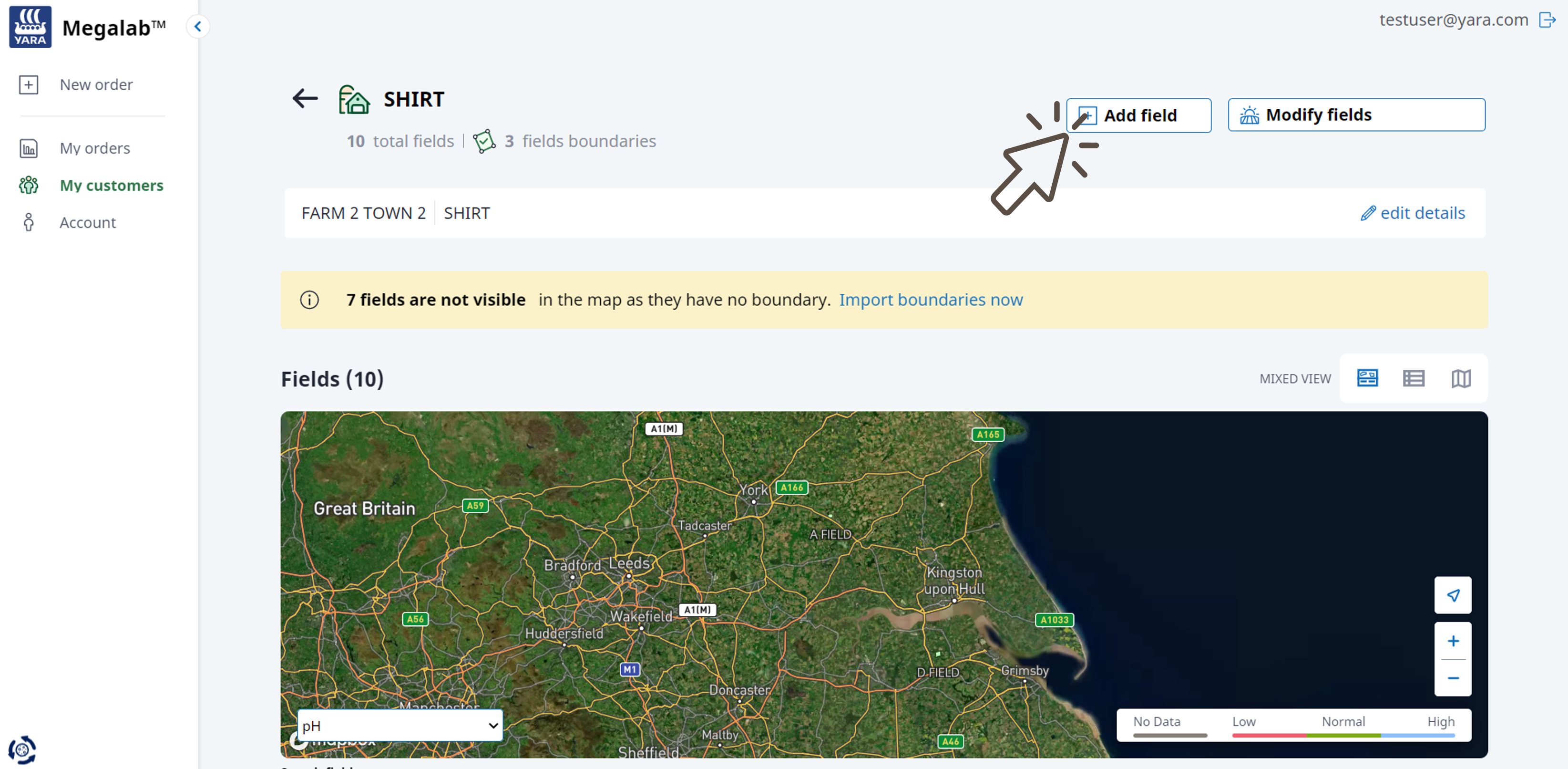Collapse the sidebar with the chevron
Viewport: 1568px width, 769px height.
(198, 26)
